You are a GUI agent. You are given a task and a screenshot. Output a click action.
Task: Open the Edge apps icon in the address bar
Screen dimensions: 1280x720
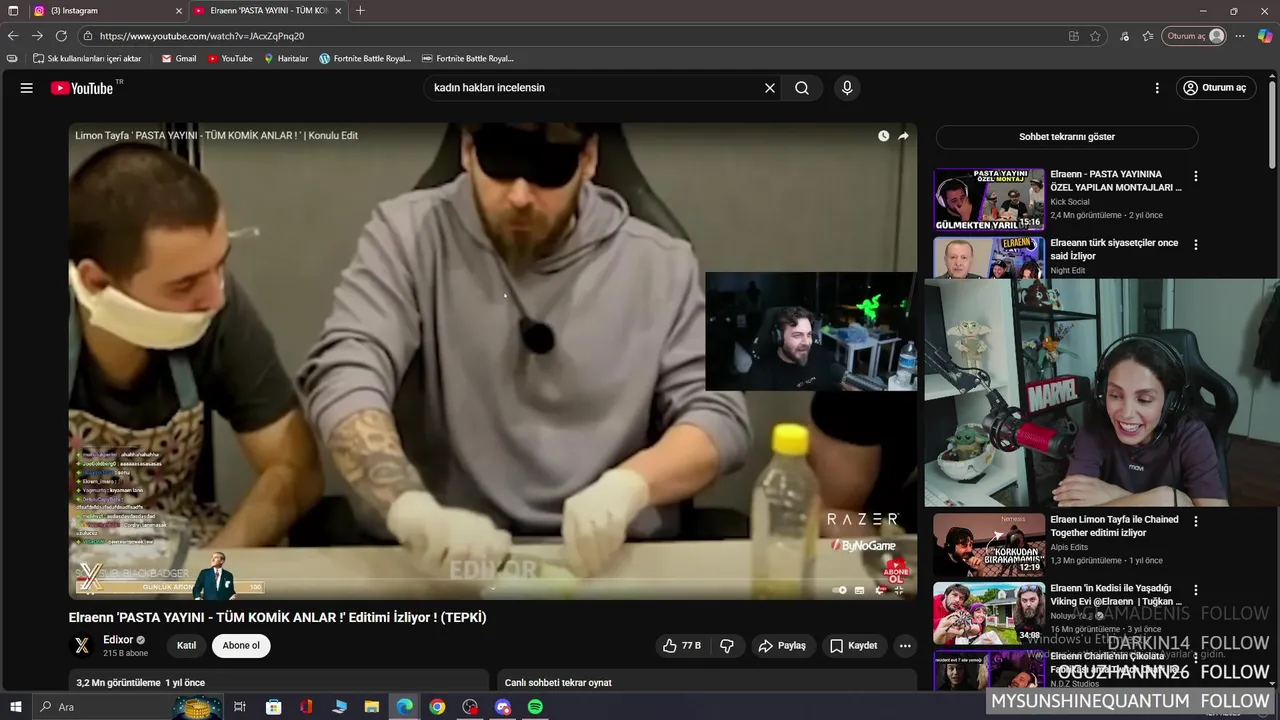1074,36
